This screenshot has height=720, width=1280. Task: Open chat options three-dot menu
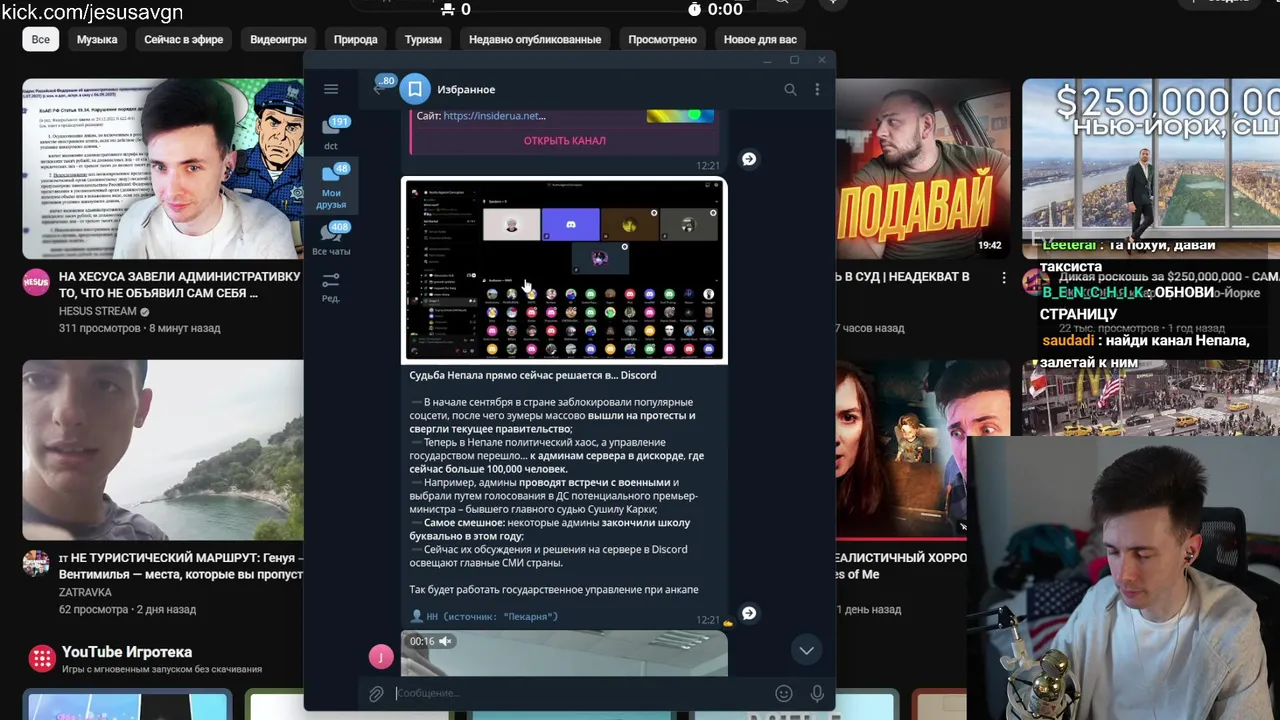817,89
